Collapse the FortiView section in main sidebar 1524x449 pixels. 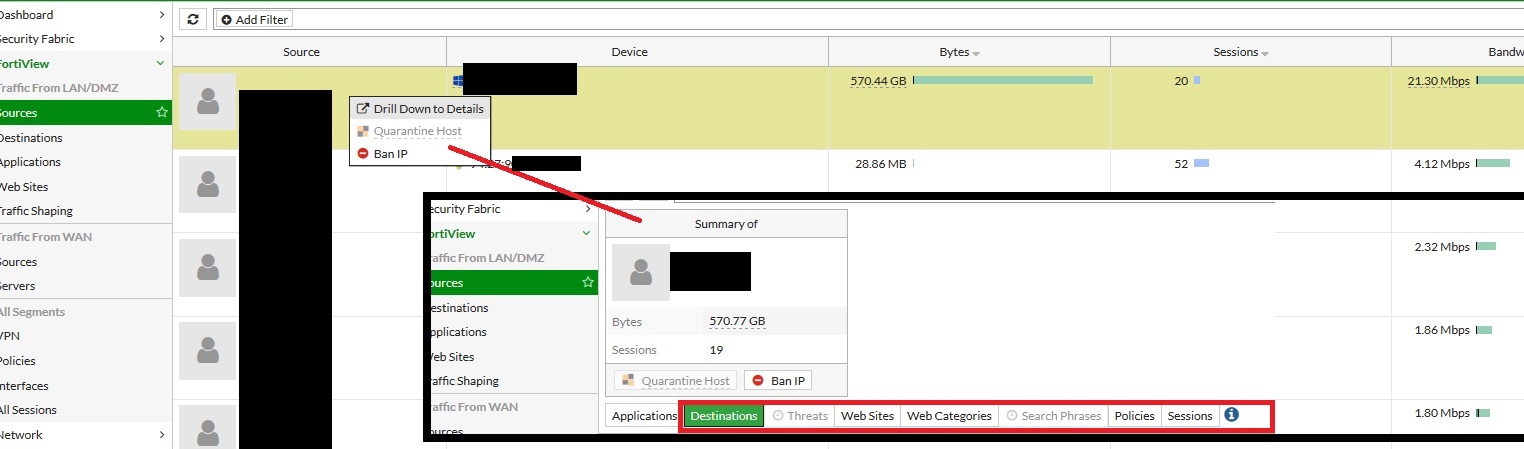162,63
